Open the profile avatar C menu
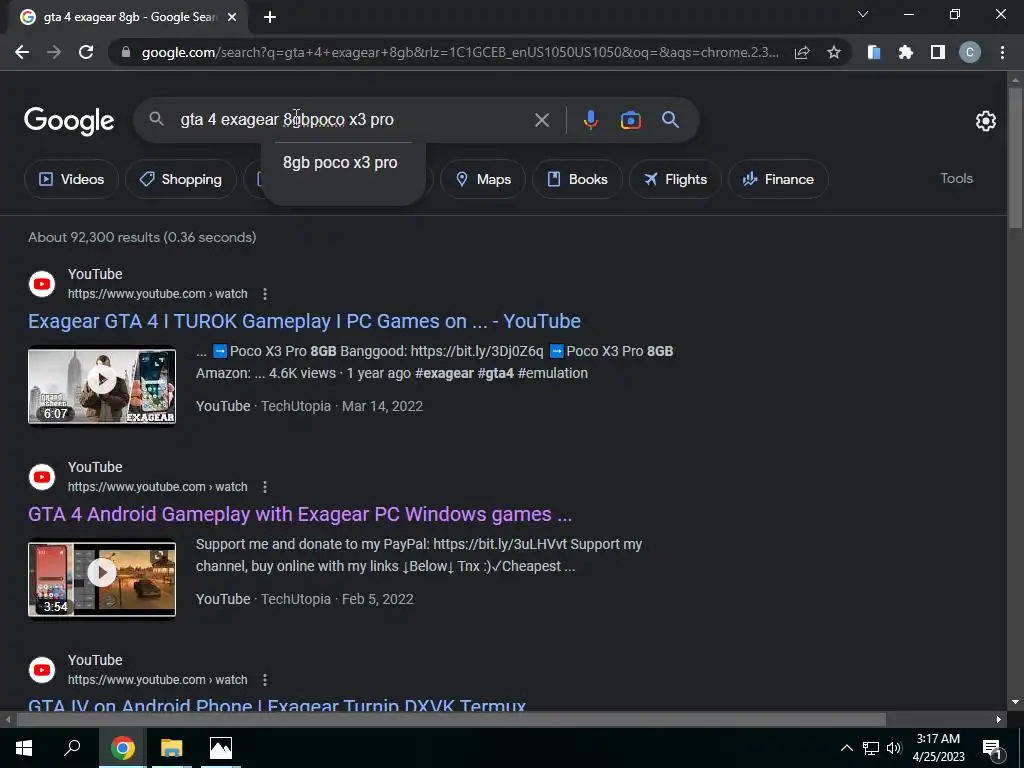The height and width of the screenshot is (768, 1024). pos(970,52)
